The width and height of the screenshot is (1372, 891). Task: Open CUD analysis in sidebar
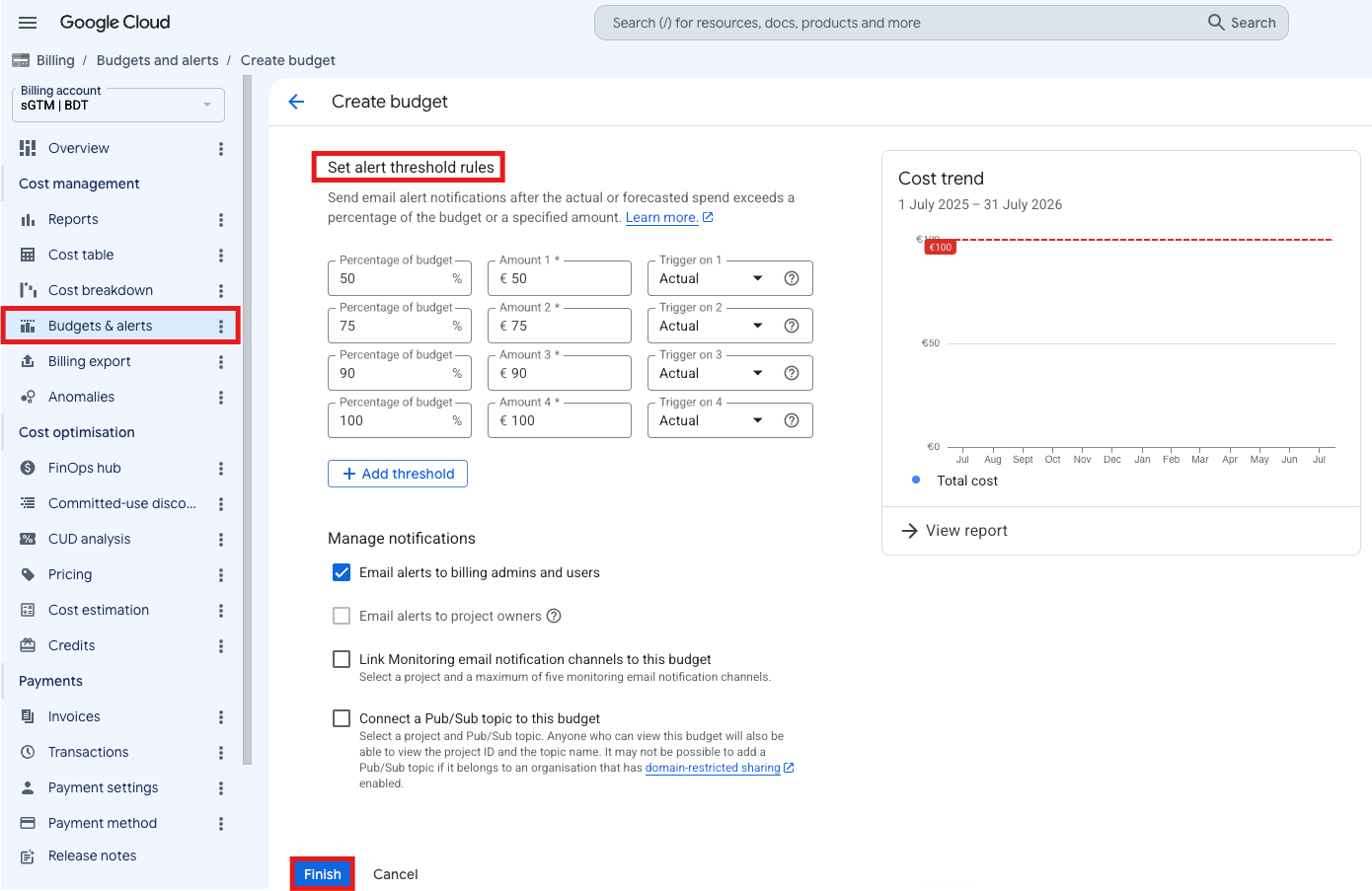[x=89, y=539]
